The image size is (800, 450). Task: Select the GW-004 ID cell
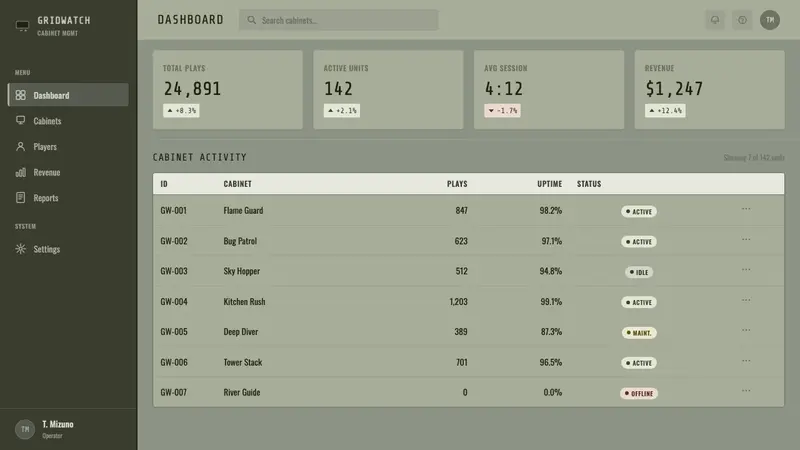174,302
